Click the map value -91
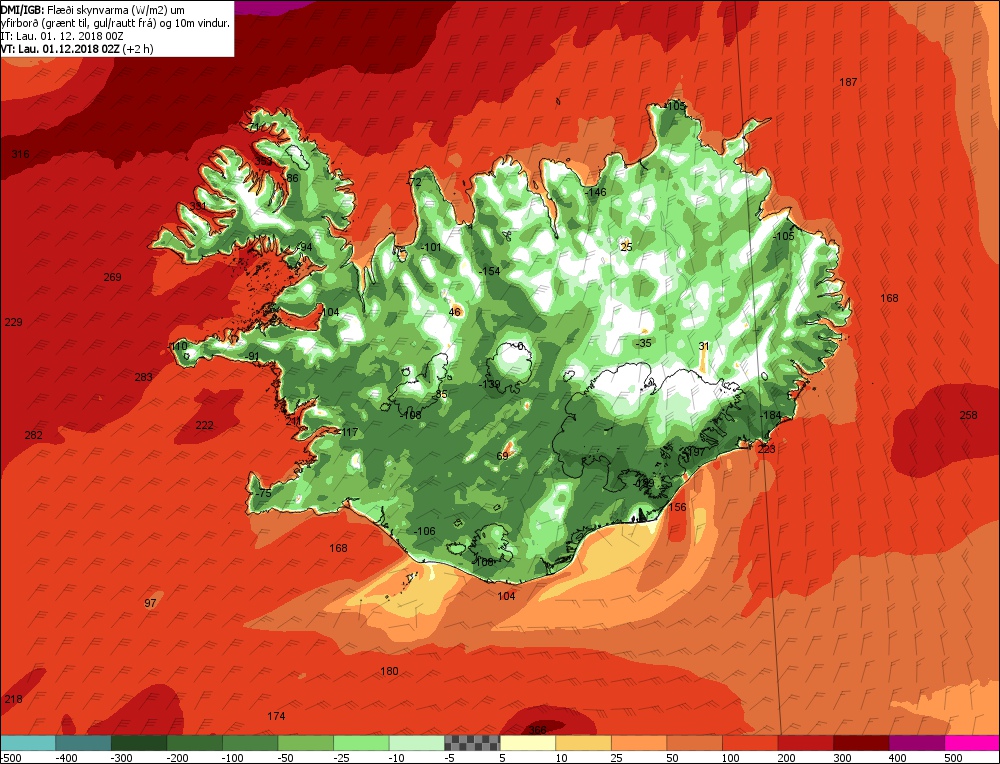Image resolution: width=1000 pixels, height=764 pixels. pyautogui.click(x=253, y=356)
